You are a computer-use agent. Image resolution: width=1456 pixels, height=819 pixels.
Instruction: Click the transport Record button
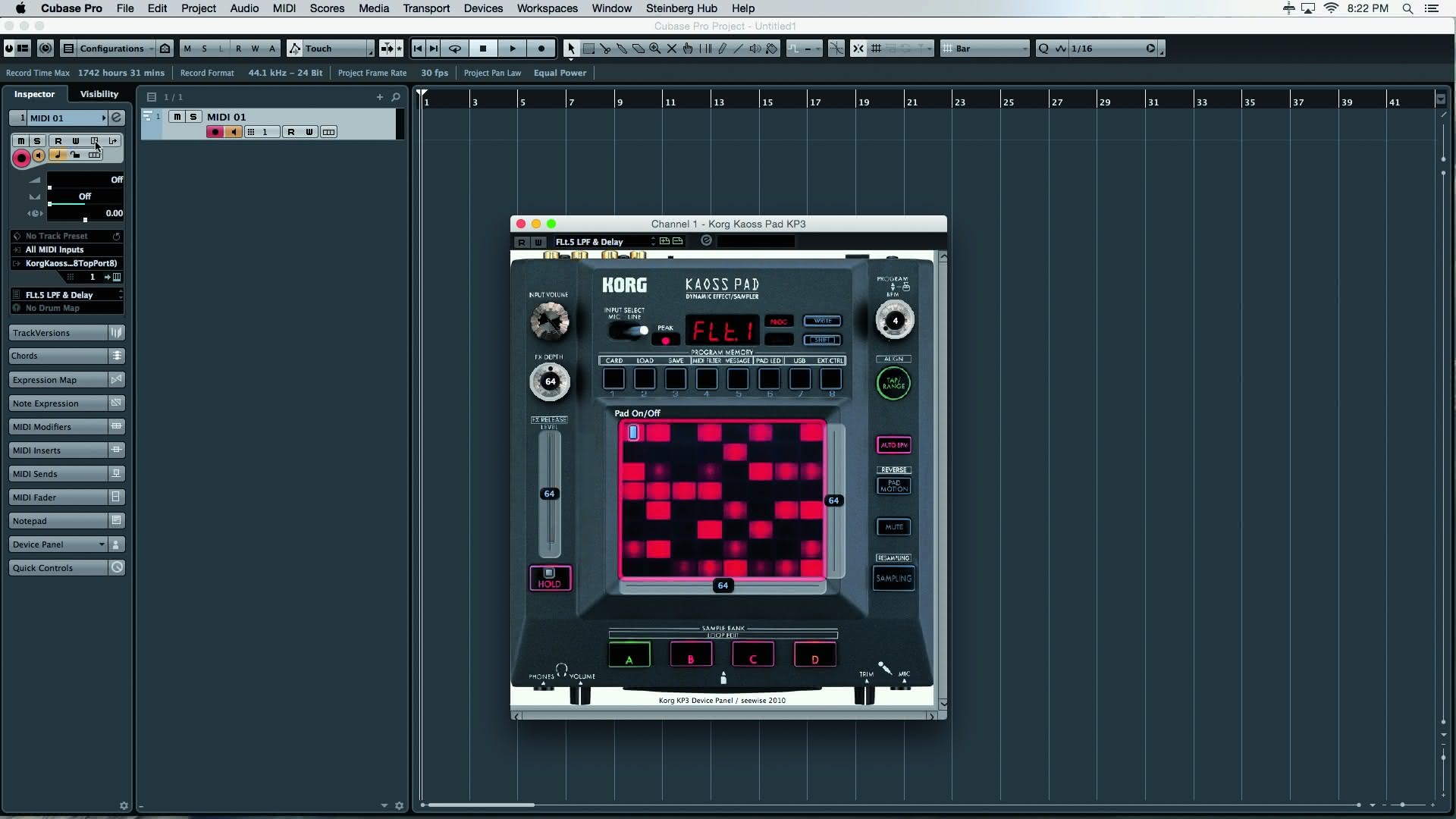pos(541,49)
